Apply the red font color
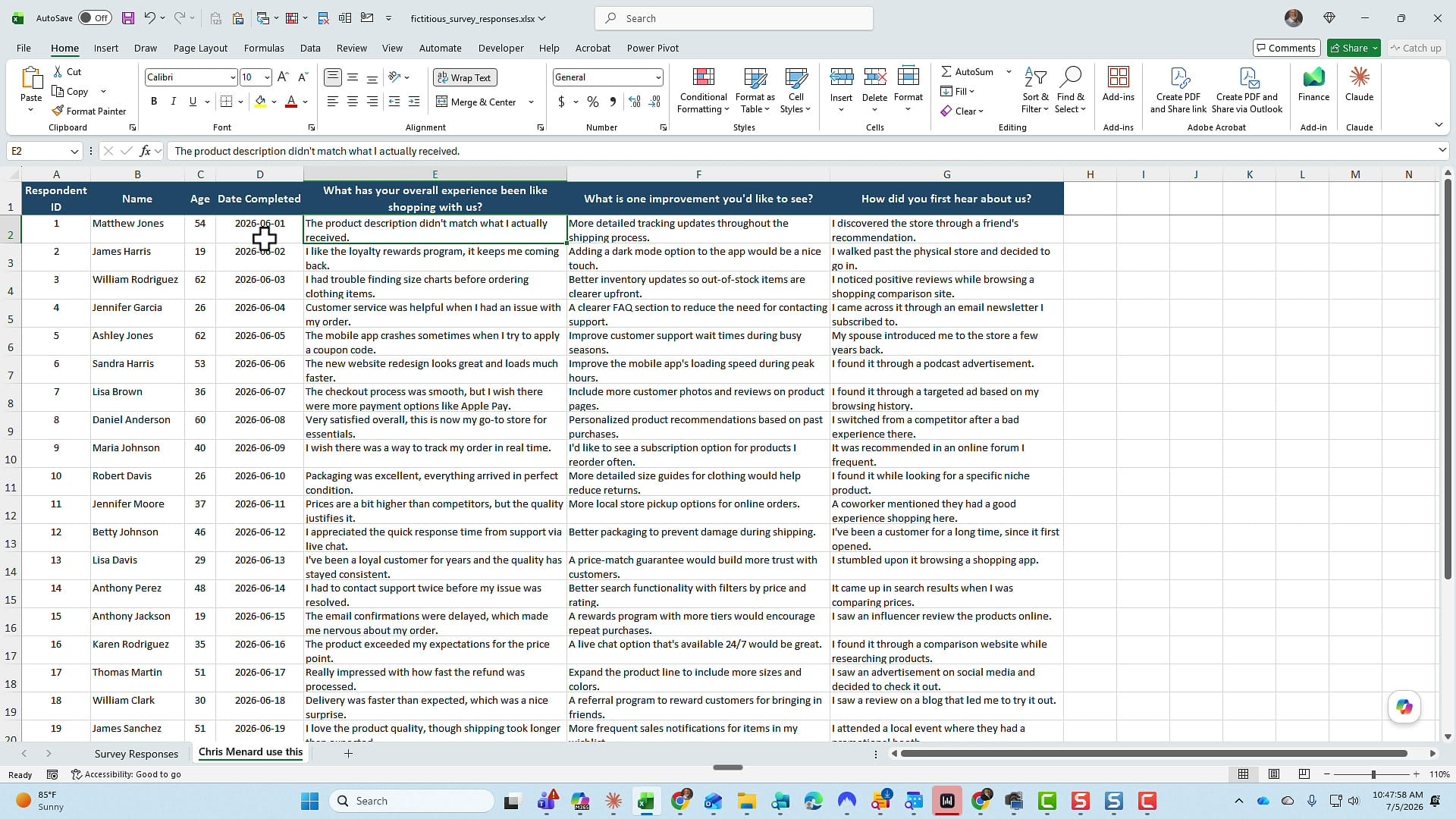 [291, 102]
